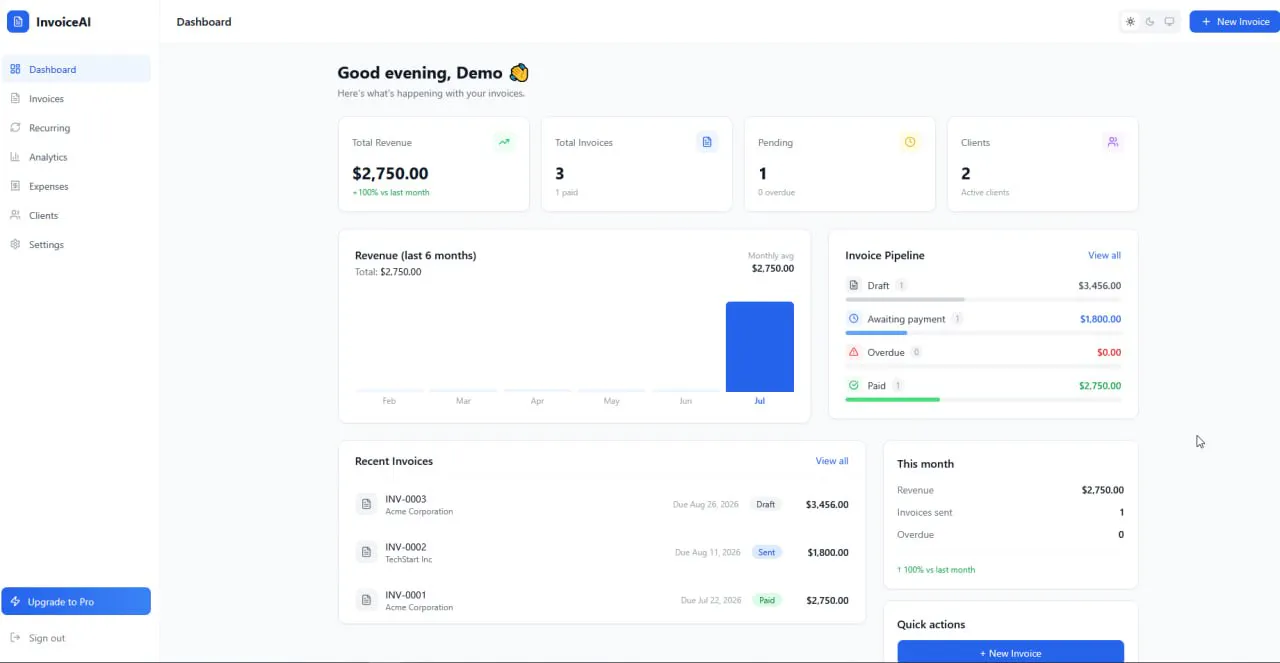
Task: Click the Sent status badge
Action: pos(766,552)
